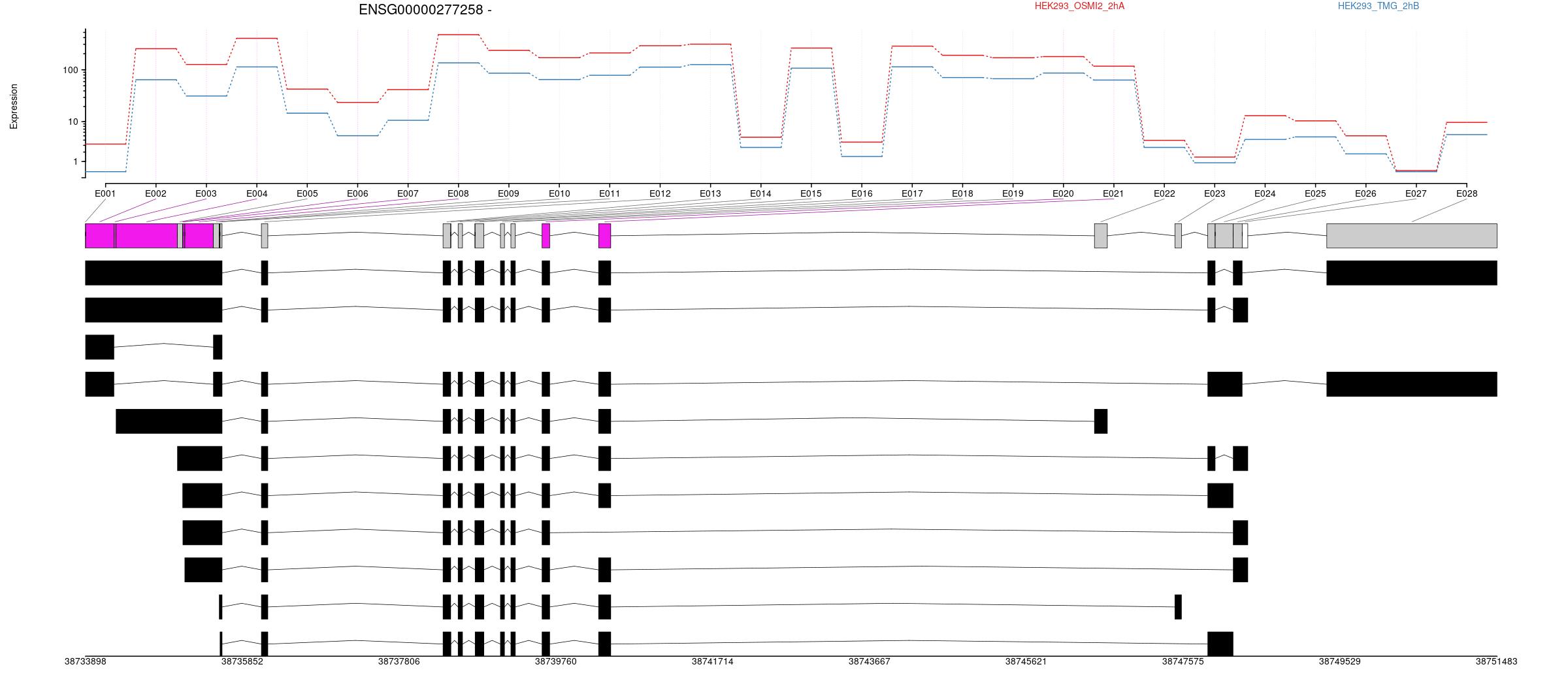
Task: Click exon label E023
Action: pos(1215,193)
